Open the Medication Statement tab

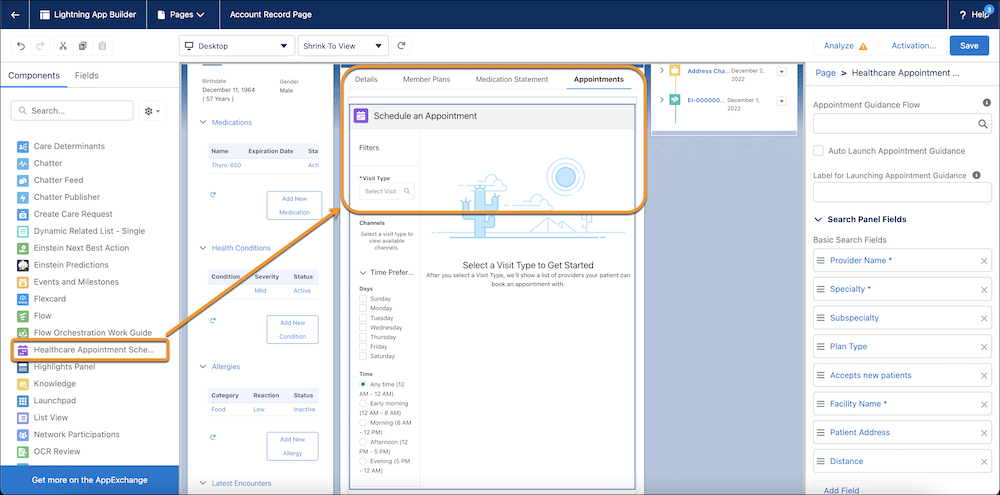coord(512,80)
